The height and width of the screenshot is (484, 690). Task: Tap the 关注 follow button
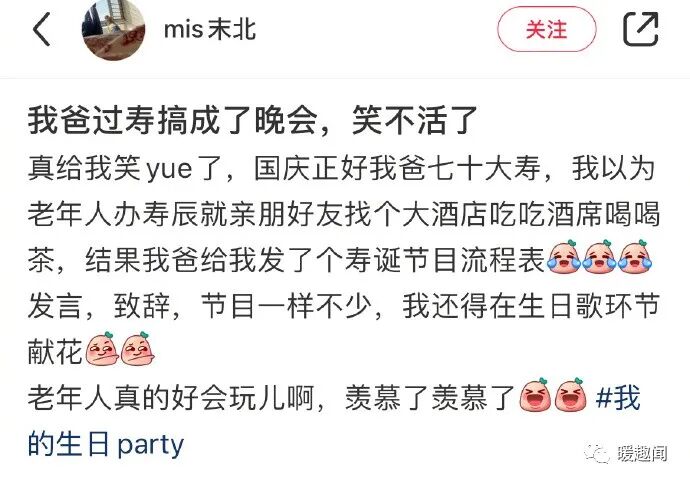pos(547,29)
